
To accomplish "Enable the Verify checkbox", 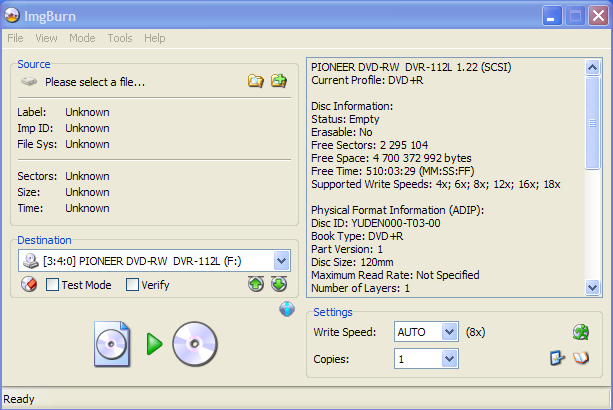I will click(132, 285).
